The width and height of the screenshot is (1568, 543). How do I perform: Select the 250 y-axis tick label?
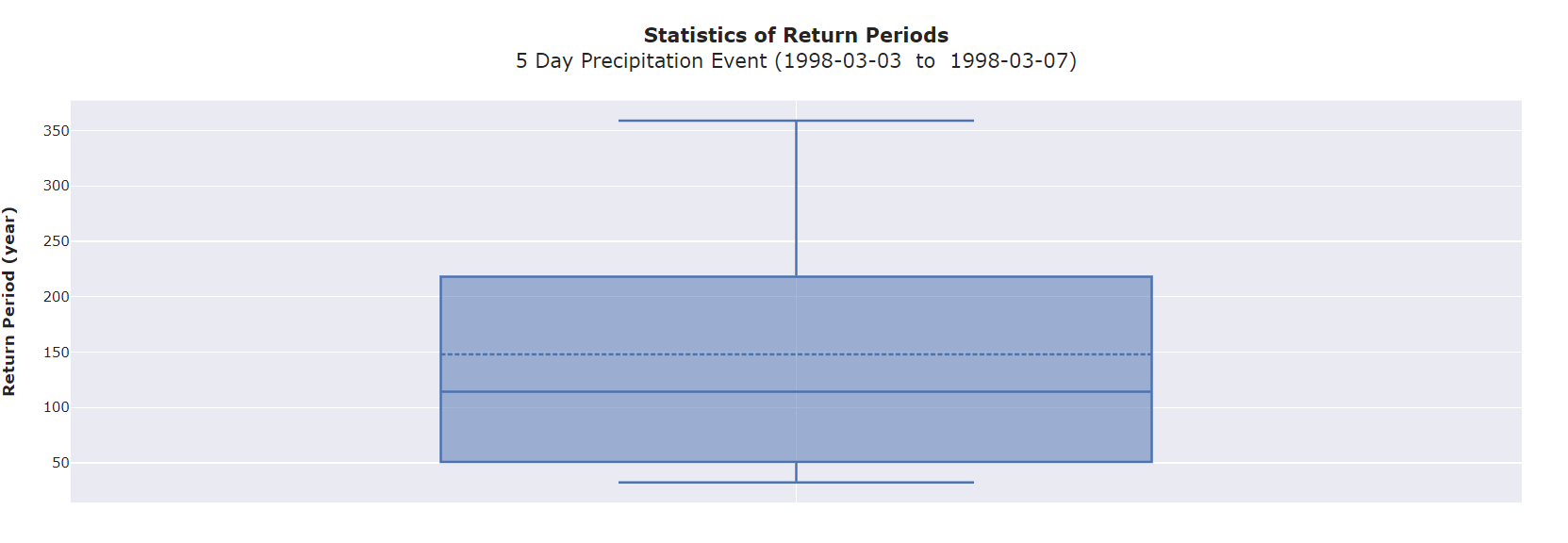pos(56,241)
